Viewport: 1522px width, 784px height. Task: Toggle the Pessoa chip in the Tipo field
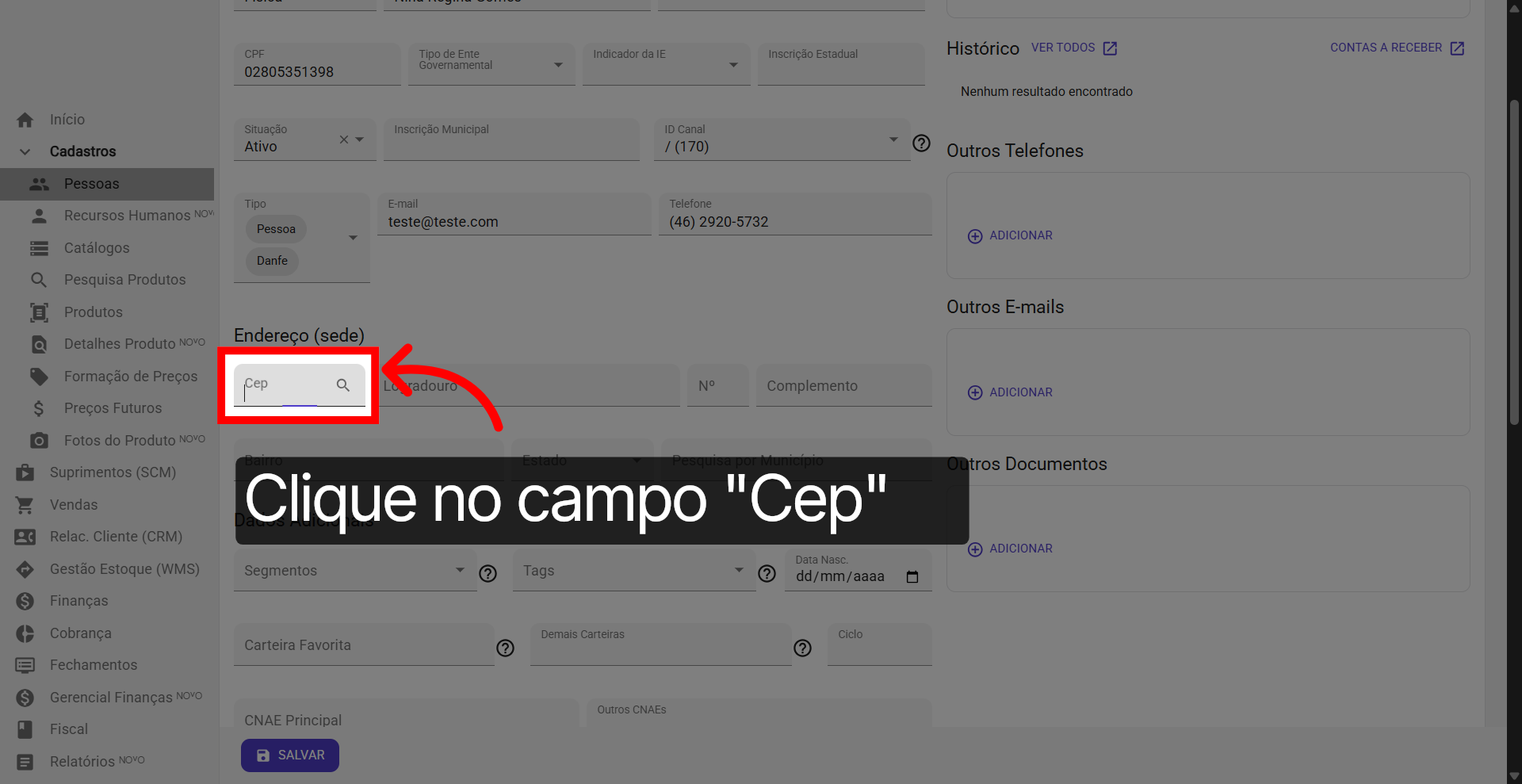coord(275,229)
